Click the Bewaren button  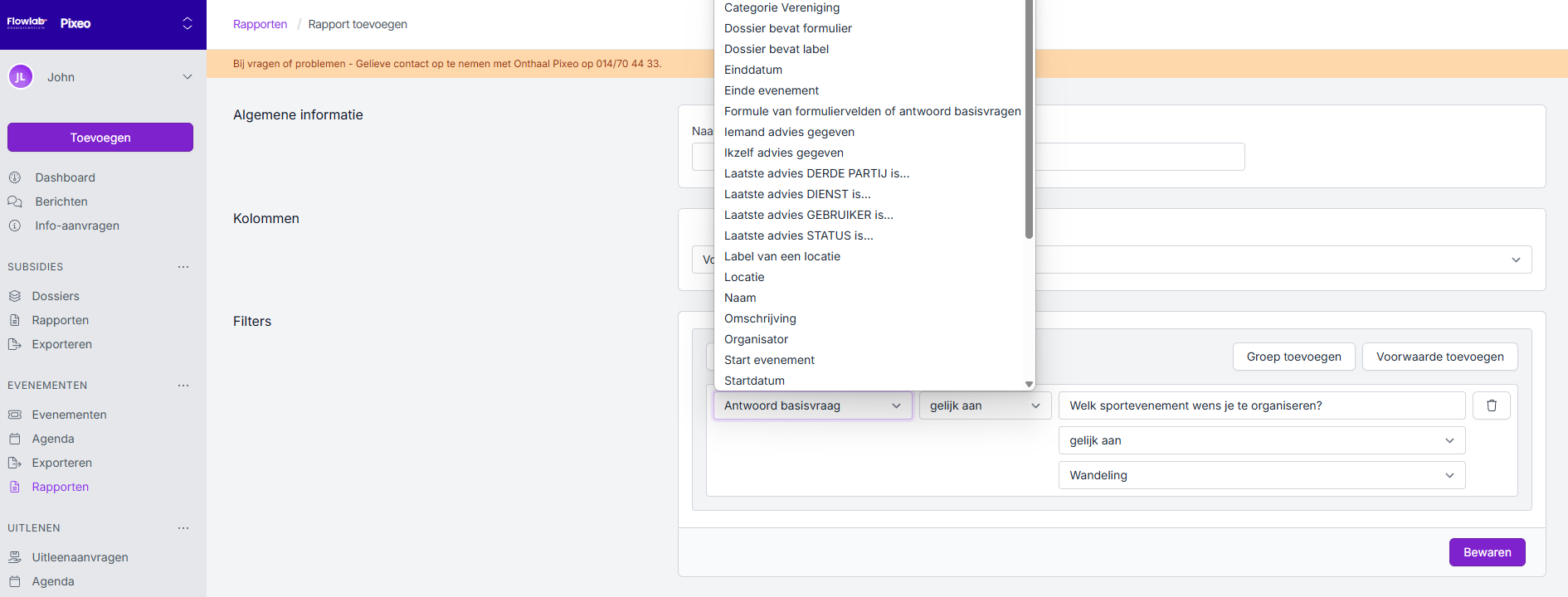1487,552
